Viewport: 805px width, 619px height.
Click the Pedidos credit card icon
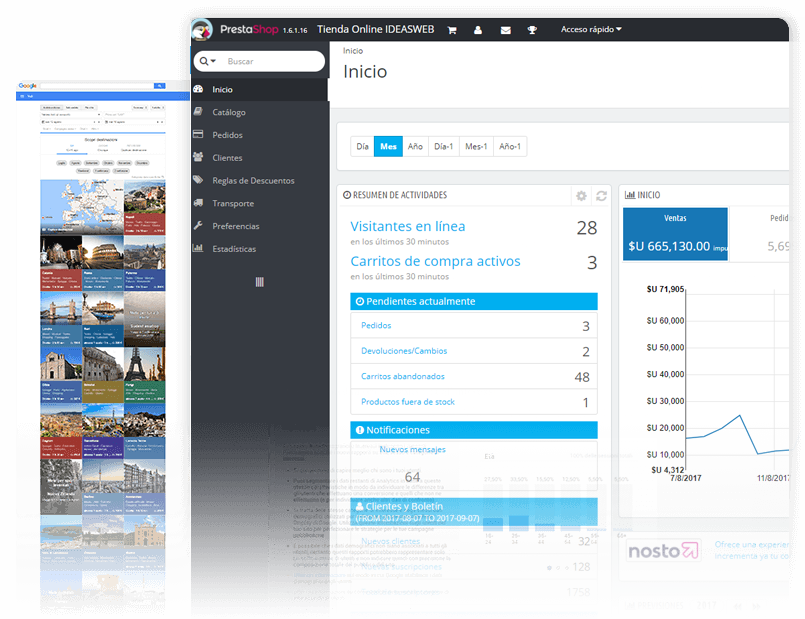pos(198,134)
